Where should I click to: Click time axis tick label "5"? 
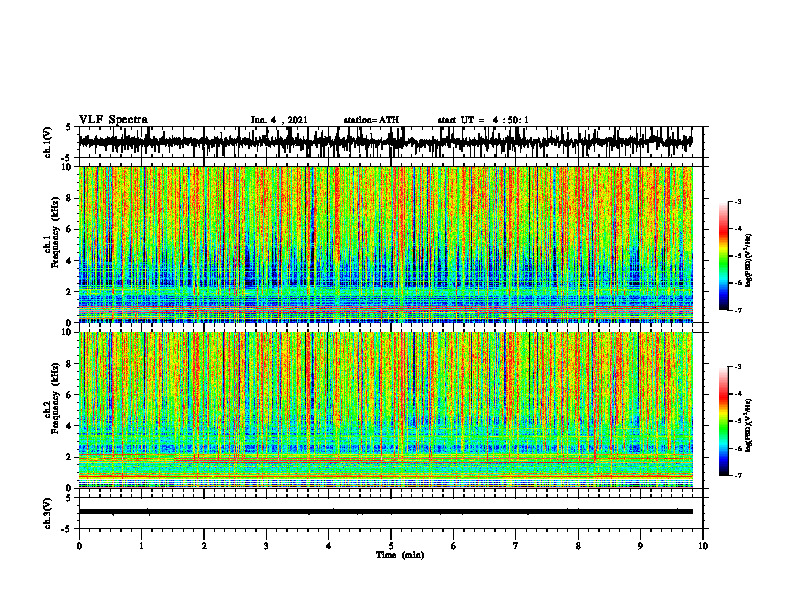[391, 546]
